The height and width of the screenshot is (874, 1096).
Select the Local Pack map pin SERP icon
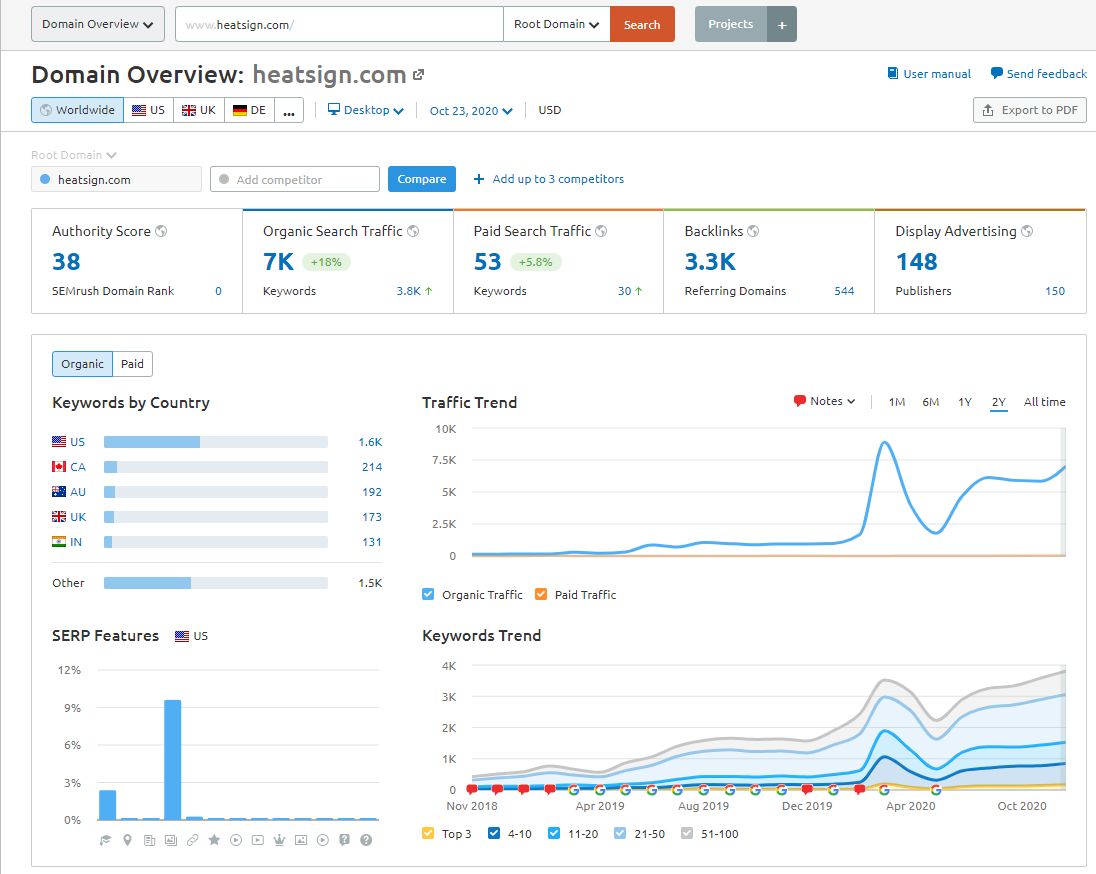pyautogui.click(x=127, y=840)
